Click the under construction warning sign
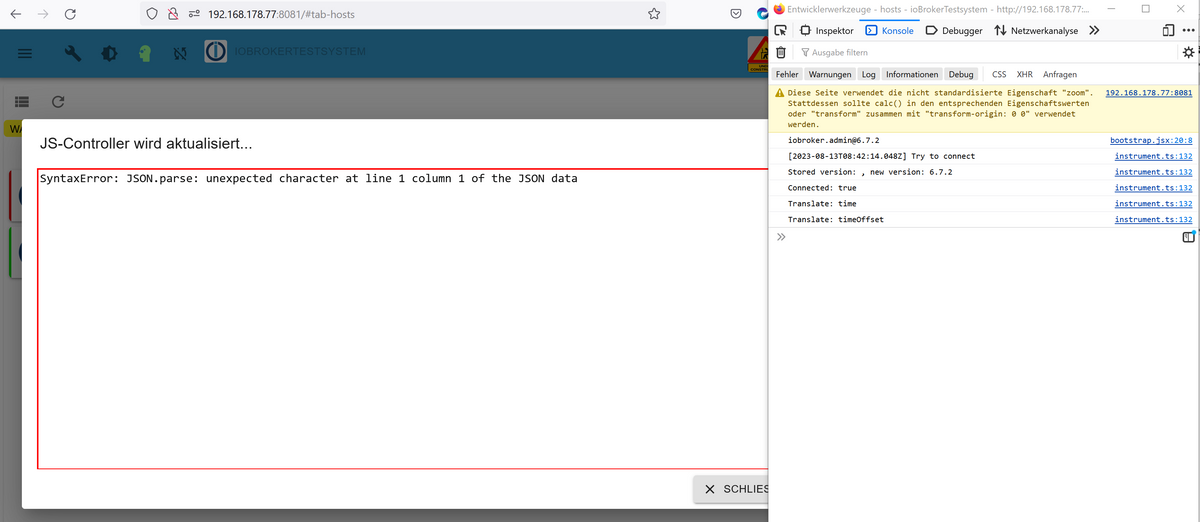Viewport: 1200px width, 522px height. 757,54
